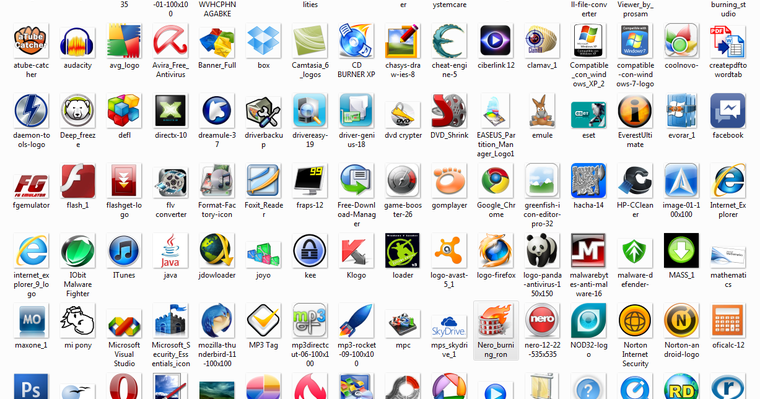Click the CD BURNER XP icon

[356, 41]
